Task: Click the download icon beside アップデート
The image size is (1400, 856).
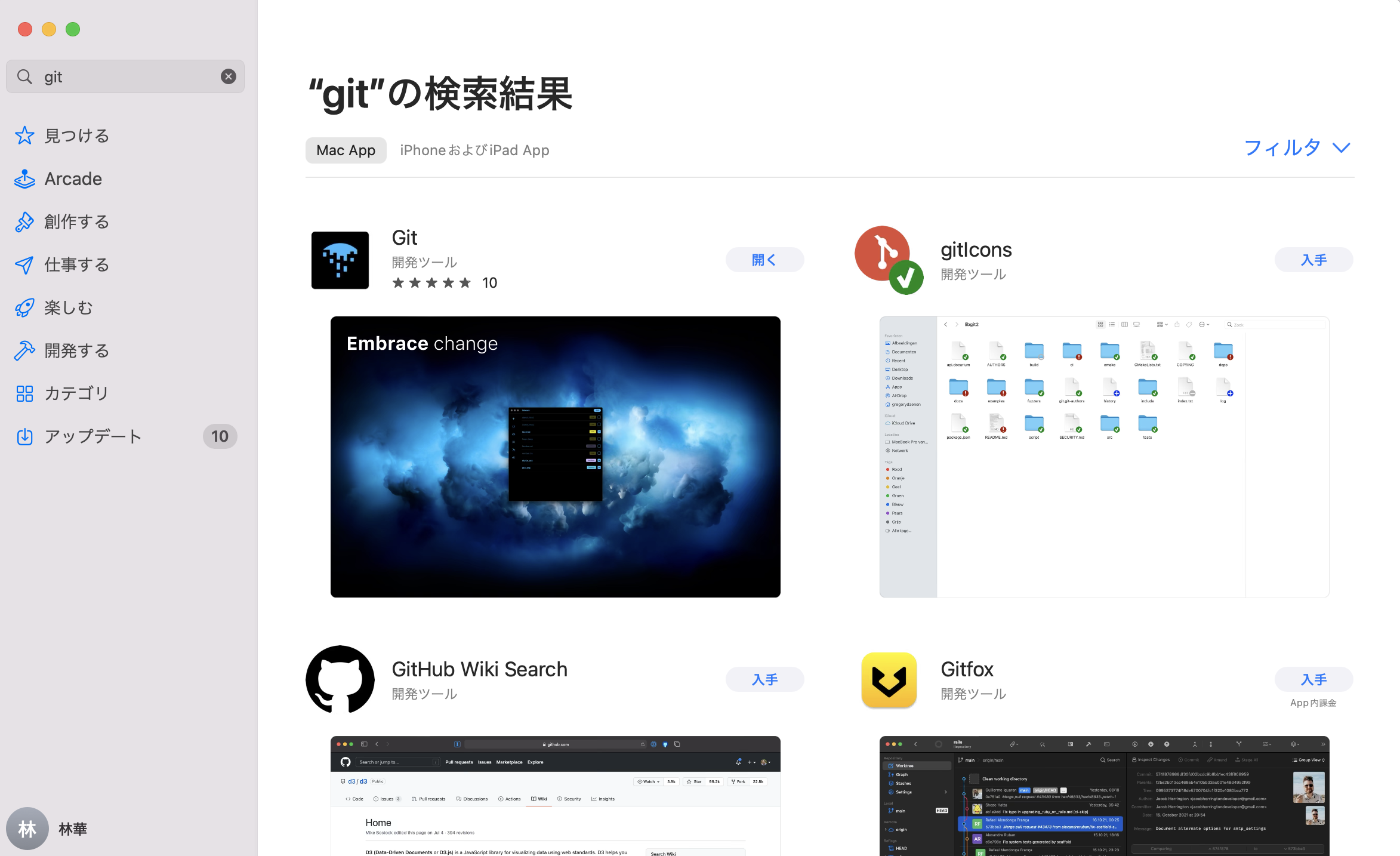Action: point(24,436)
